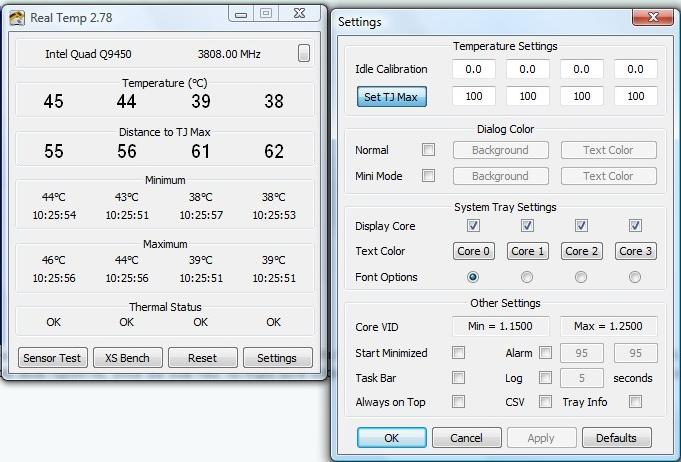
Task: Click first Alarm temperature field showing 95
Action: [x=582, y=353]
